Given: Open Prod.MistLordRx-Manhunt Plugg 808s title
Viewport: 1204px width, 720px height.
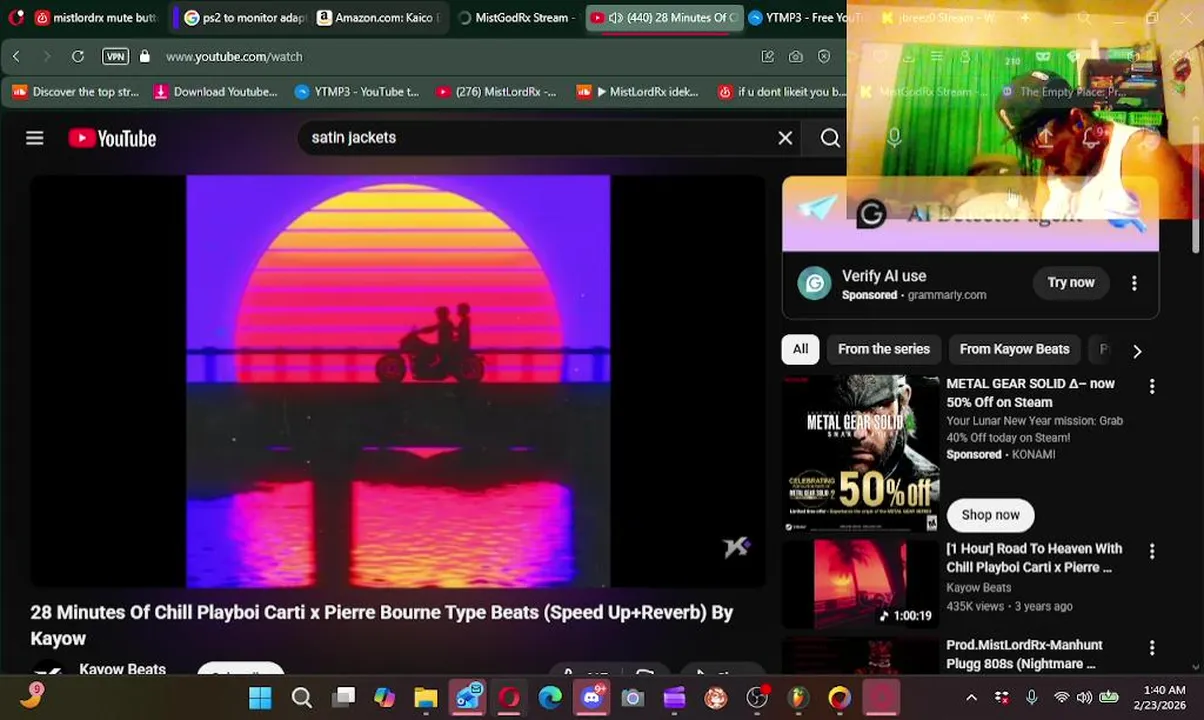Looking at the screenshot, I should coord(1024,654).
